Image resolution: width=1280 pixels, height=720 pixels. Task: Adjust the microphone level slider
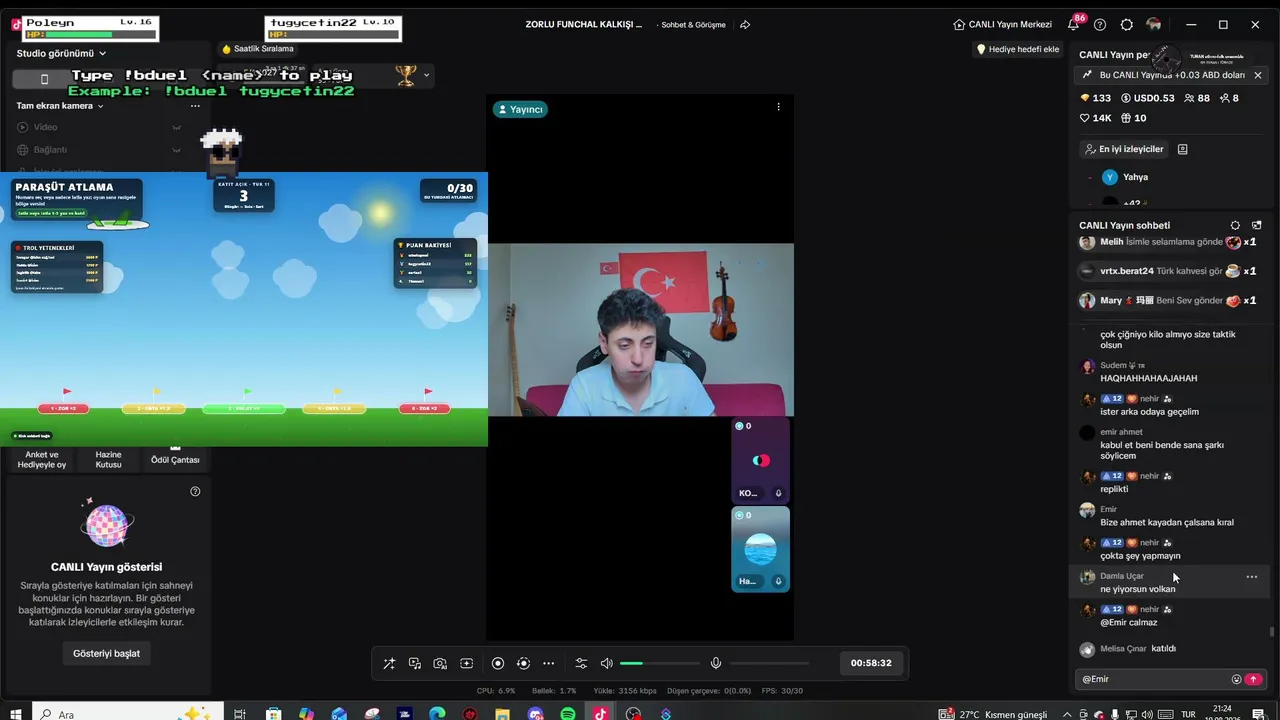point(769,663)
